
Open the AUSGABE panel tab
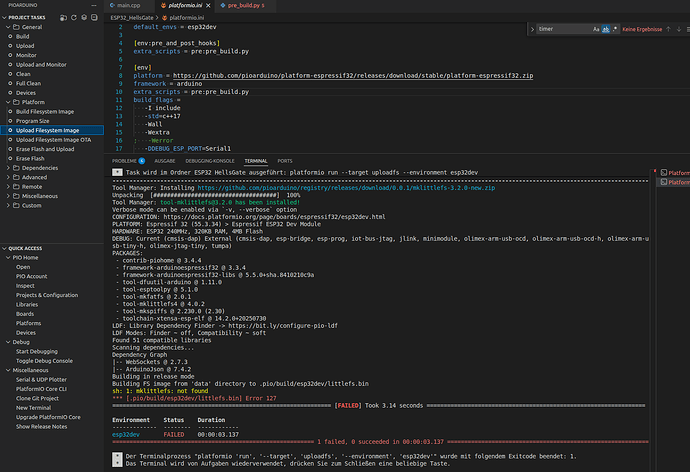point(165,160)
